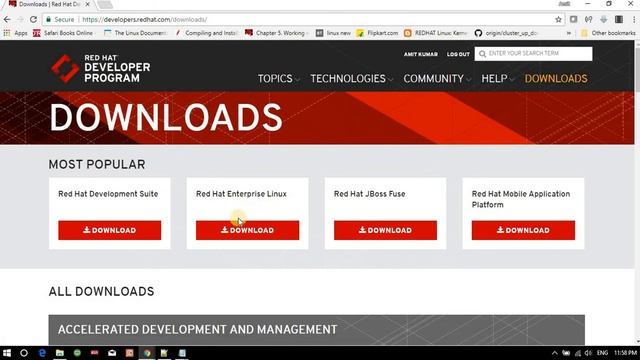The image size is (640, 360).
Task: Click the dark square extension icon
Action: [x=619, y=19]
